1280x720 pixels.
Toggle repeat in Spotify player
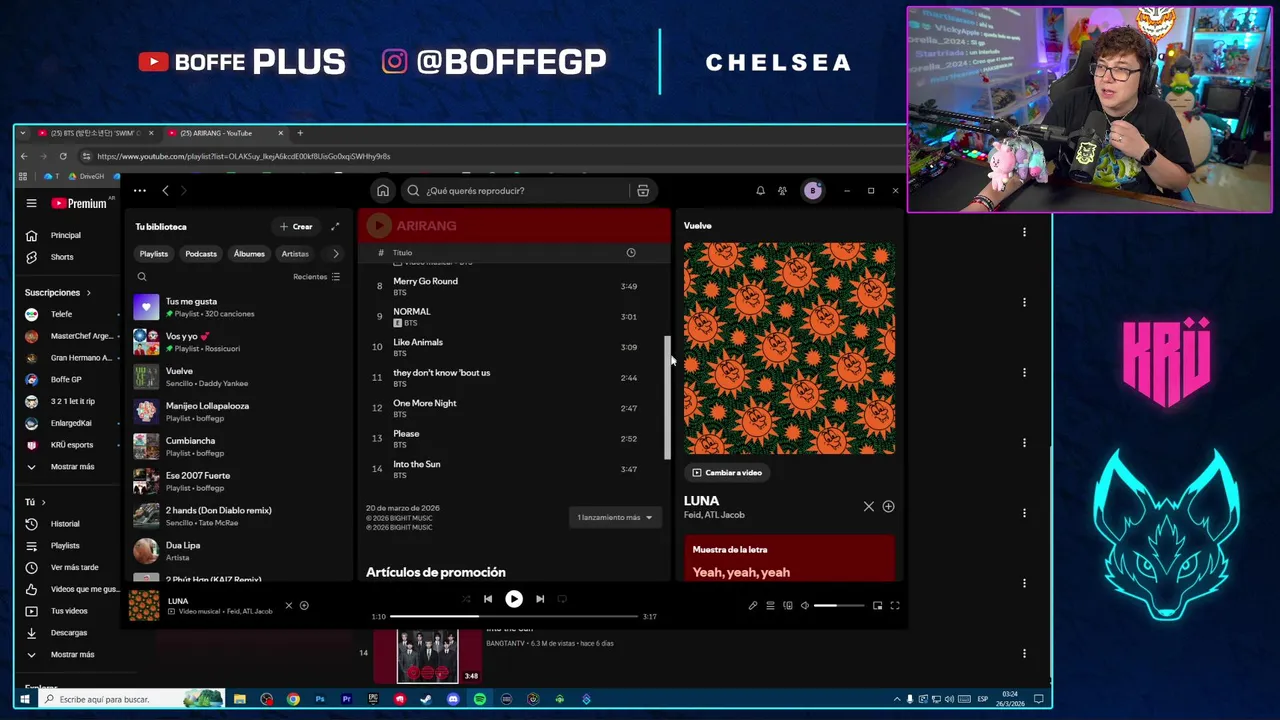click(562, 599)
